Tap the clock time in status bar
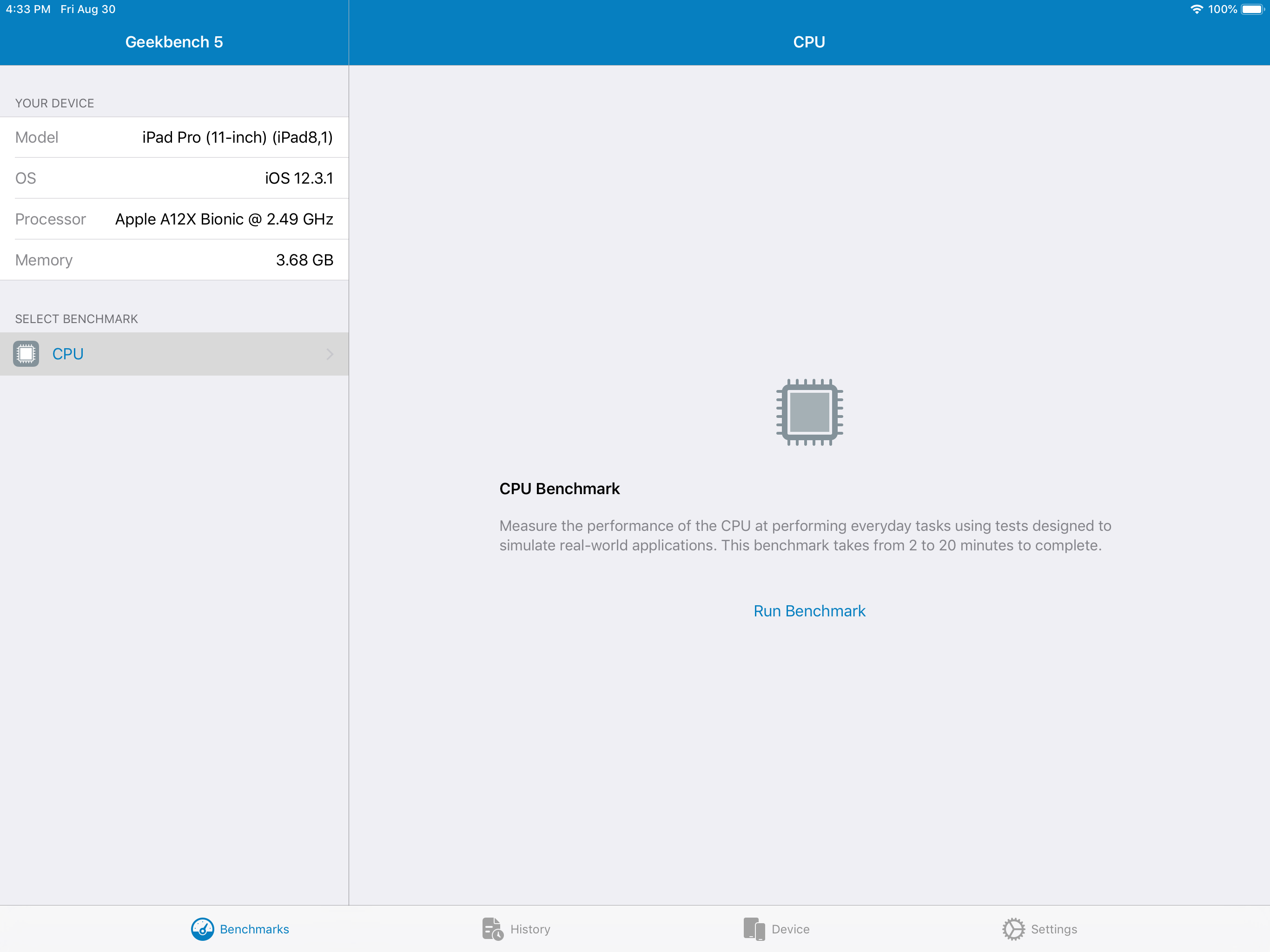Screen dimensions: 1270x952 27,9
